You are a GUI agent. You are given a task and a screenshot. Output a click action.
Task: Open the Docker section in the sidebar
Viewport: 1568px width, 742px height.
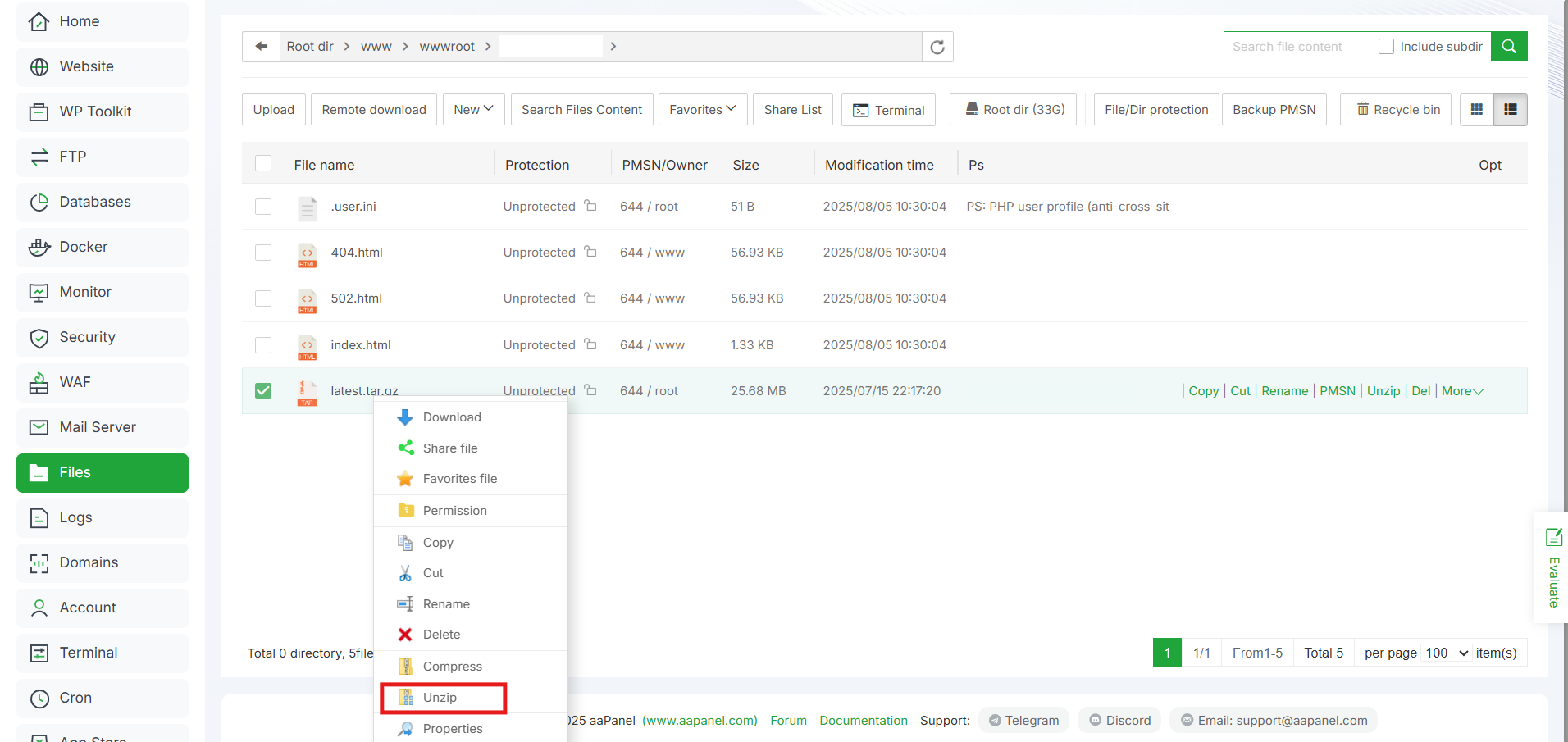[83, 247]
